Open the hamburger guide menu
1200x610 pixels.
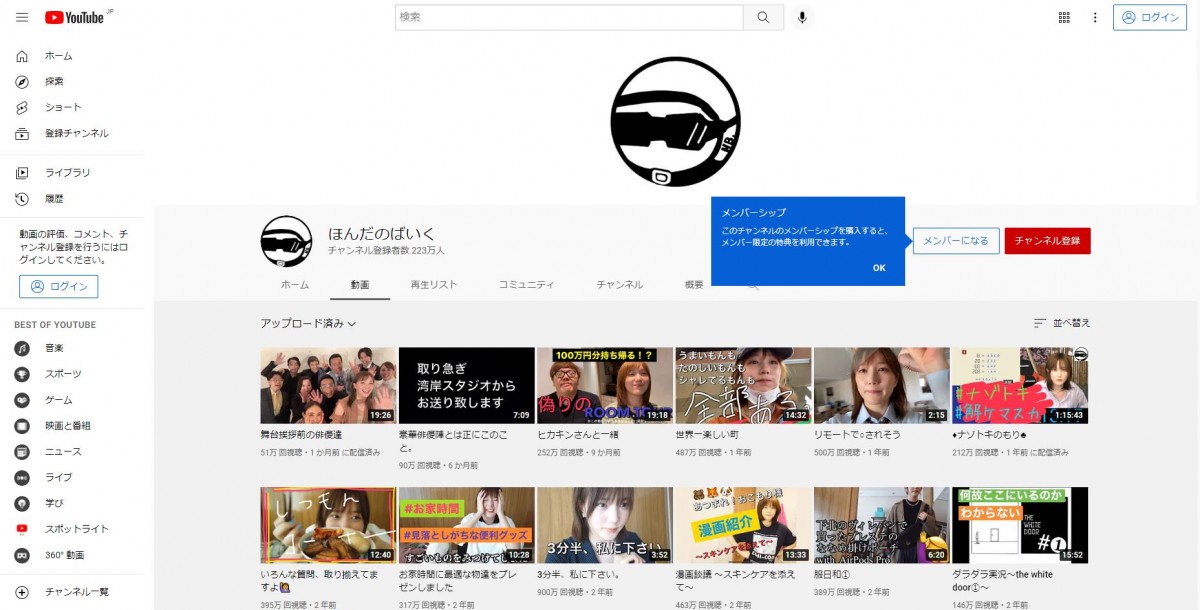22,18
